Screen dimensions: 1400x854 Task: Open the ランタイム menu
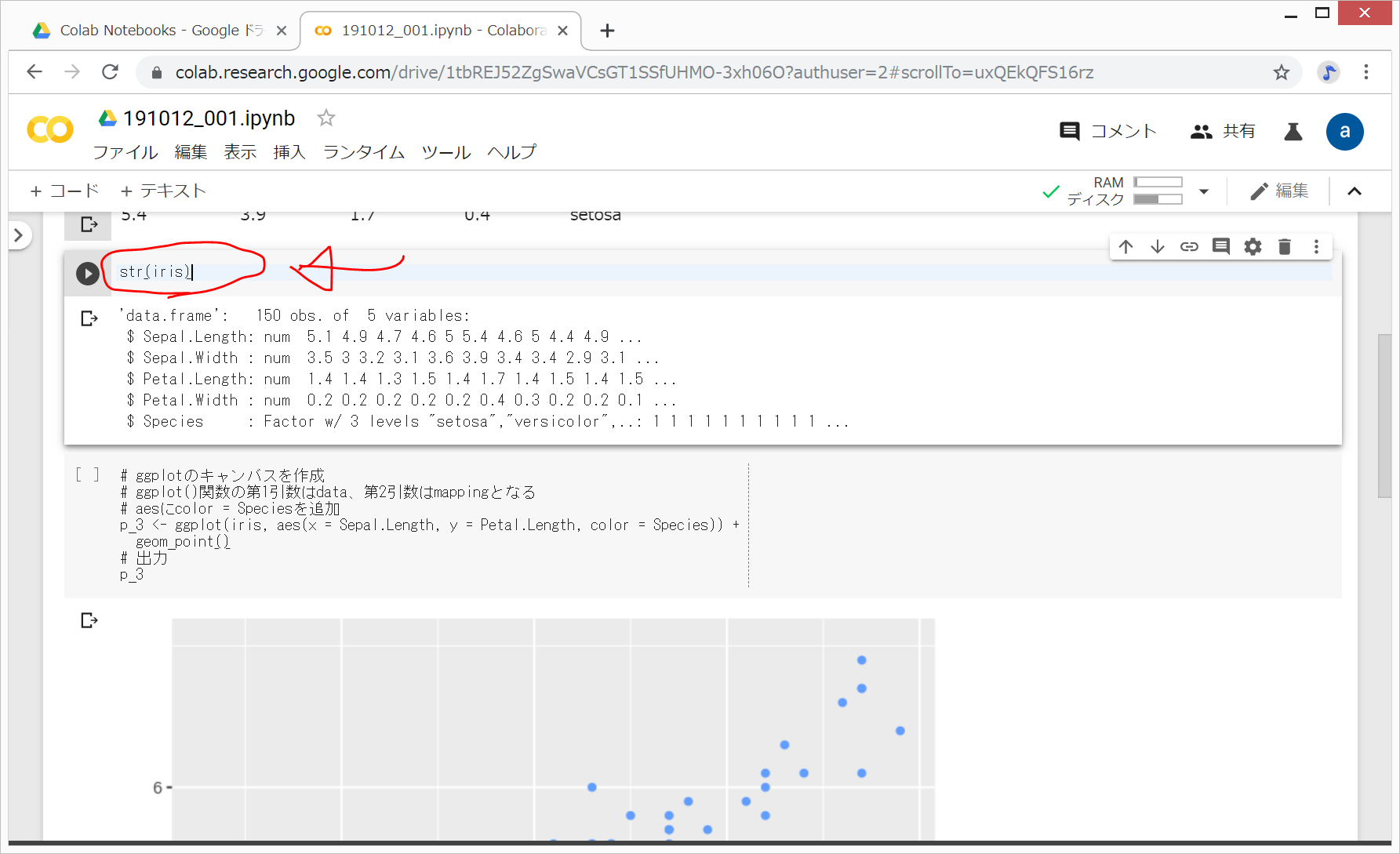coord(363,152)
